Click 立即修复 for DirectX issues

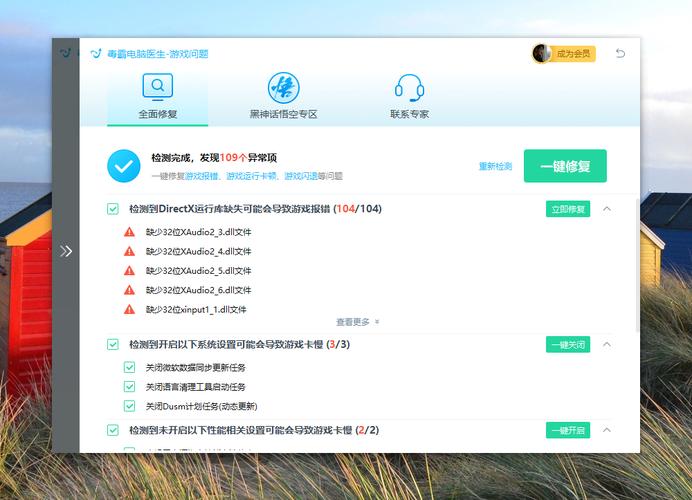tap(568, 209)
